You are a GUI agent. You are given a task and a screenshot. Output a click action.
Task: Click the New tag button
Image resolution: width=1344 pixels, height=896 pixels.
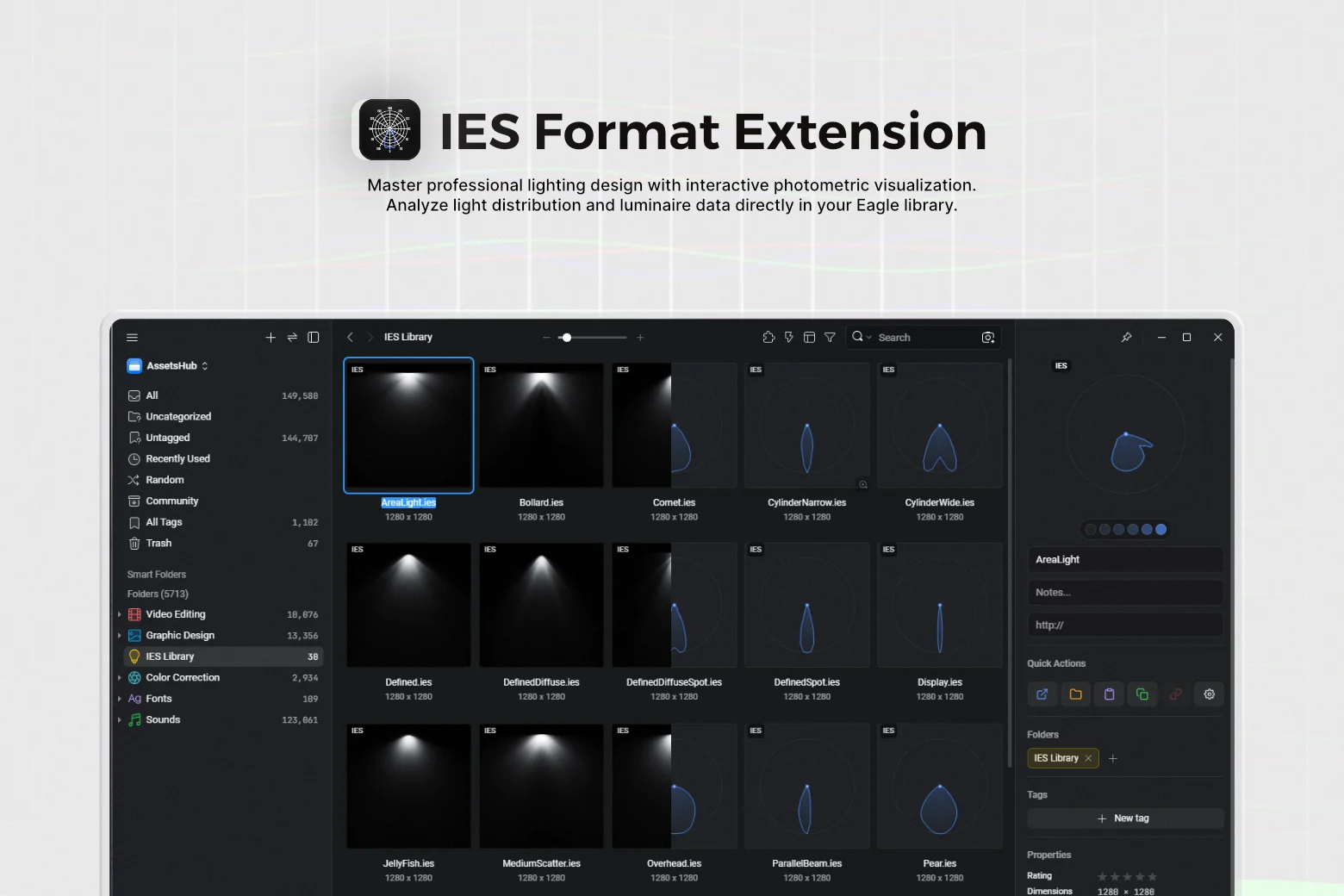tap(1124, 818)
